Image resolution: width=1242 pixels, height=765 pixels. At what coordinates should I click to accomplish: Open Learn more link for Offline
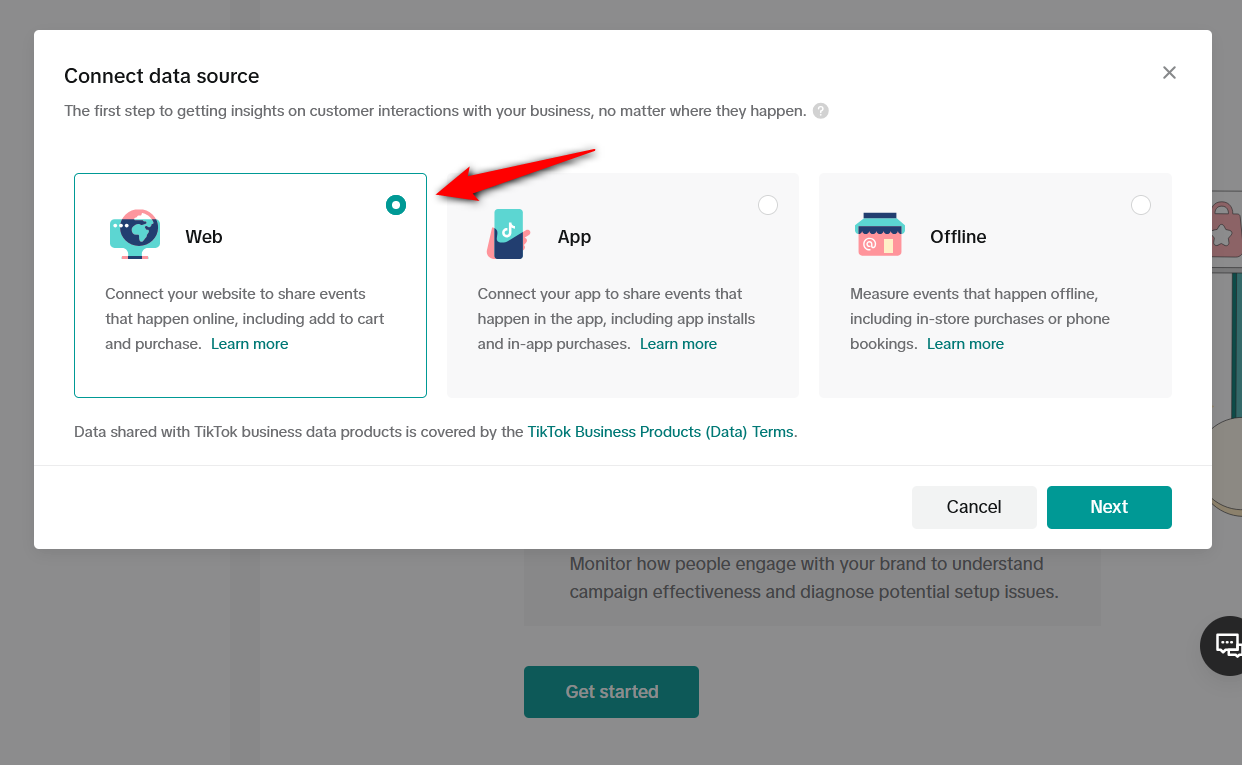tap(966, 344)
